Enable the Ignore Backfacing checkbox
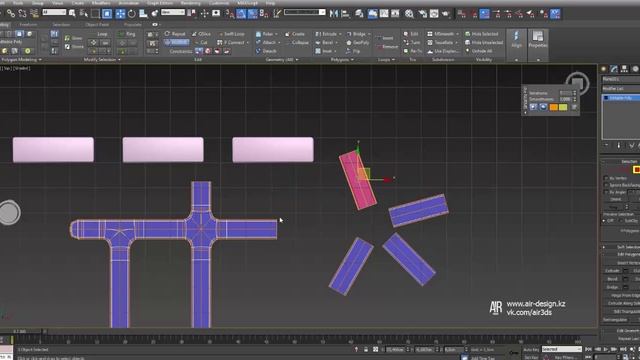 (606, 185)
